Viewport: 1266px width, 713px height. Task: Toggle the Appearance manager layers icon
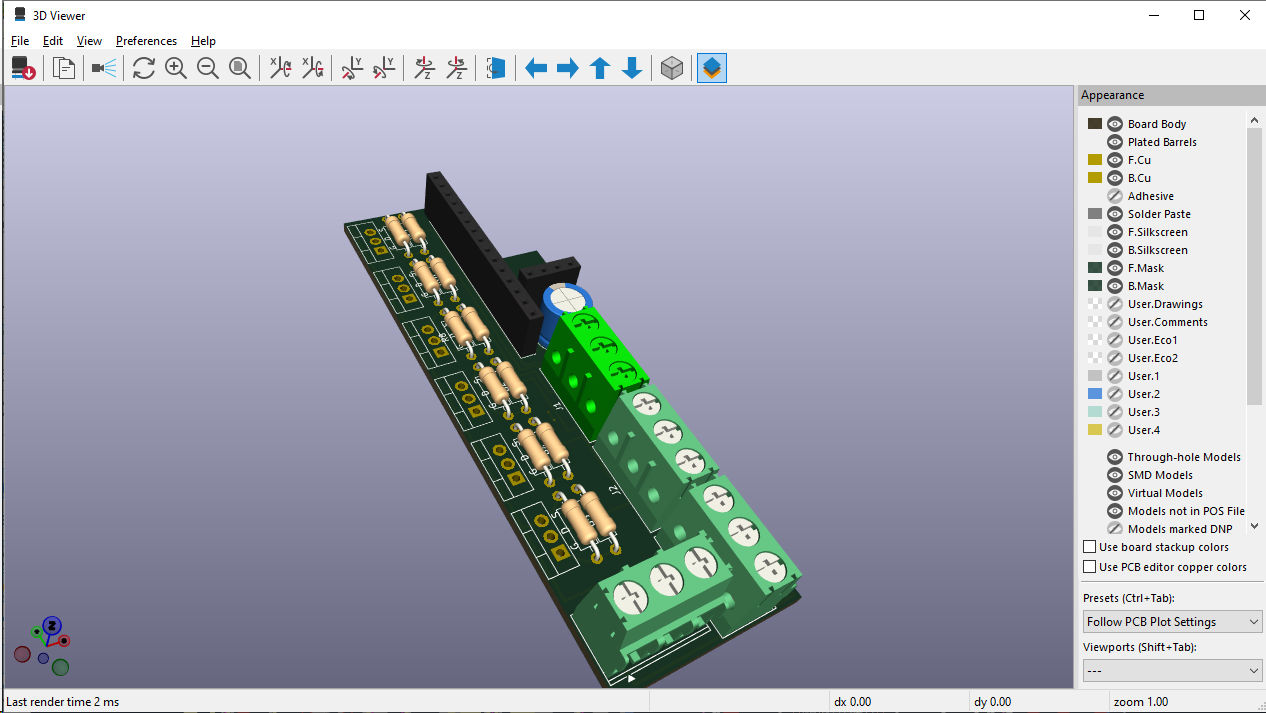[x=712, y=68]
